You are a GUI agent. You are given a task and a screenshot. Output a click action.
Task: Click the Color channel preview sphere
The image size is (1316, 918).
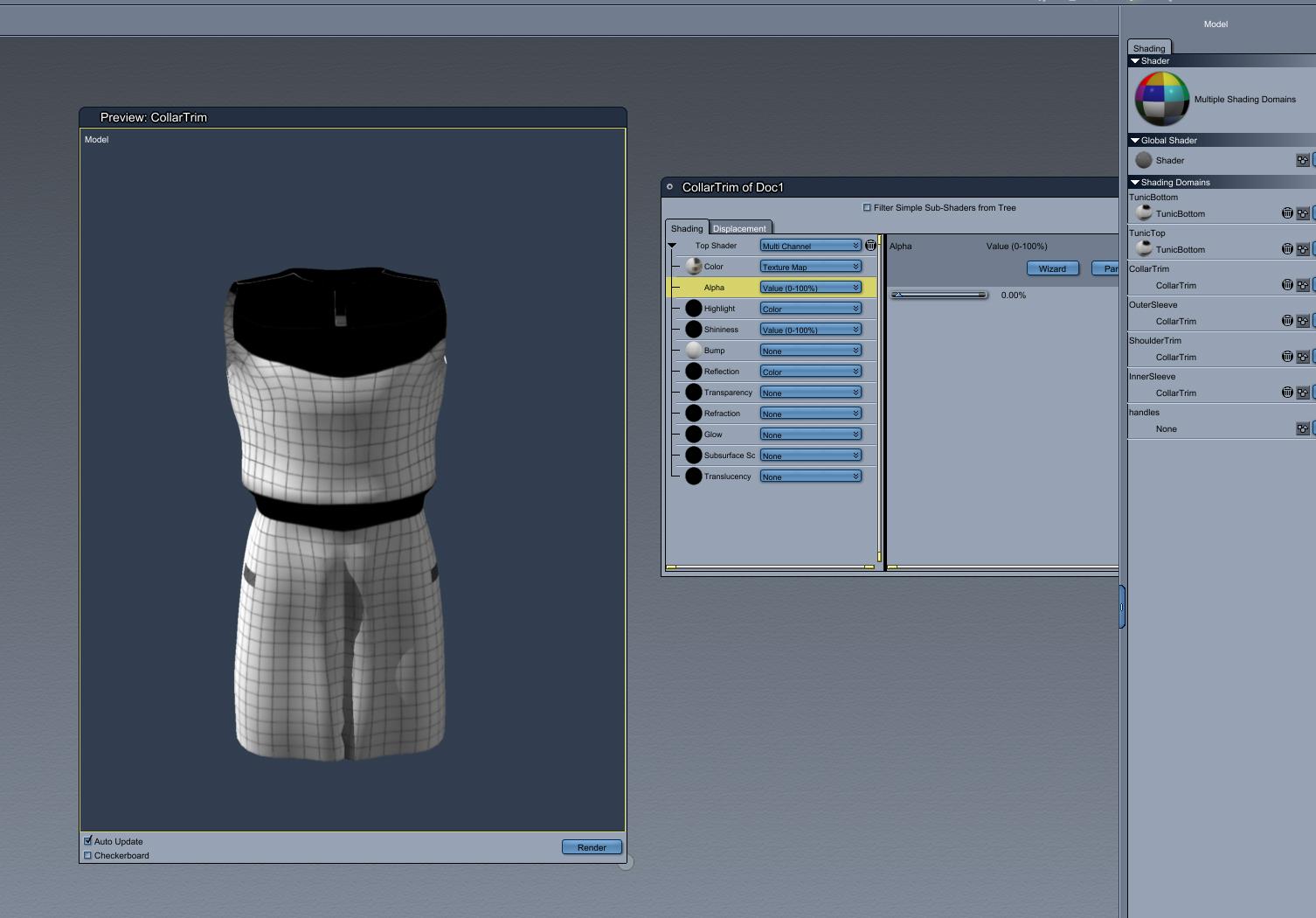tap(694, 267)
